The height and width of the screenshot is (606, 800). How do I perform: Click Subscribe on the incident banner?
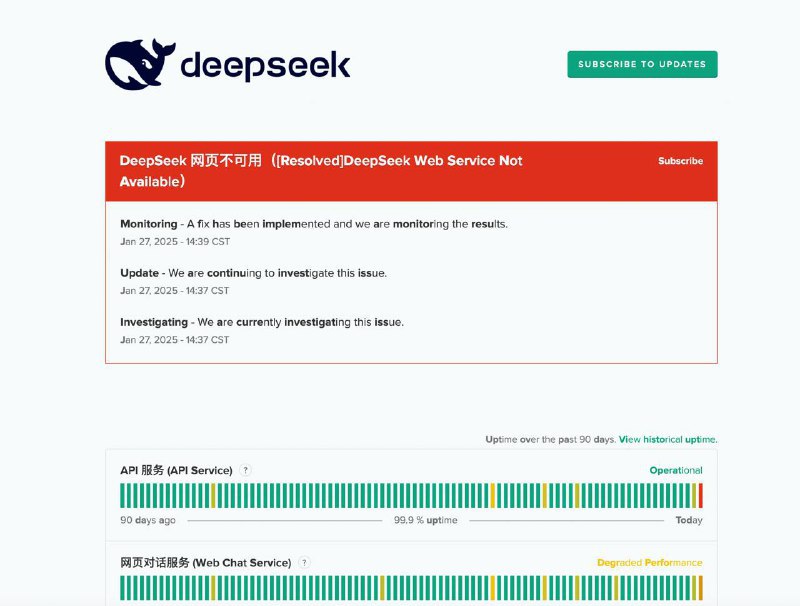681,160
